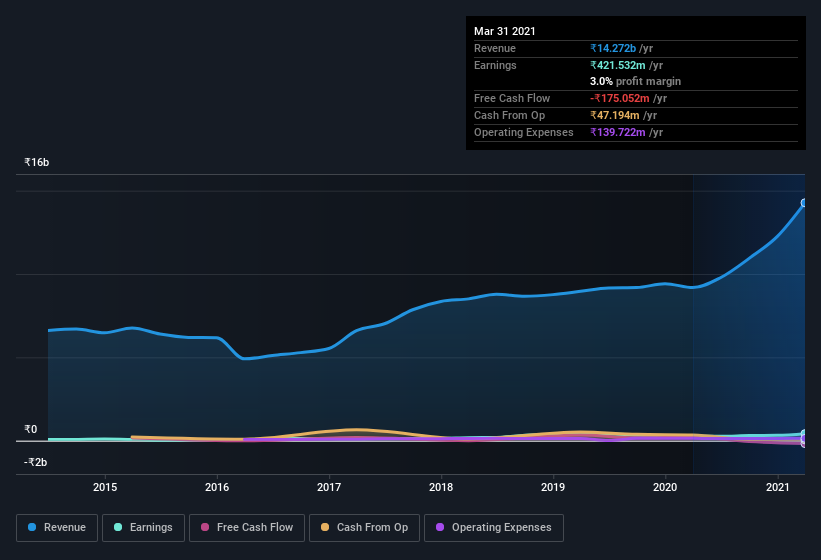Click the ₹16b y-axis label
Viewport: 821px width, 560px height.
(x=37, y=162)
